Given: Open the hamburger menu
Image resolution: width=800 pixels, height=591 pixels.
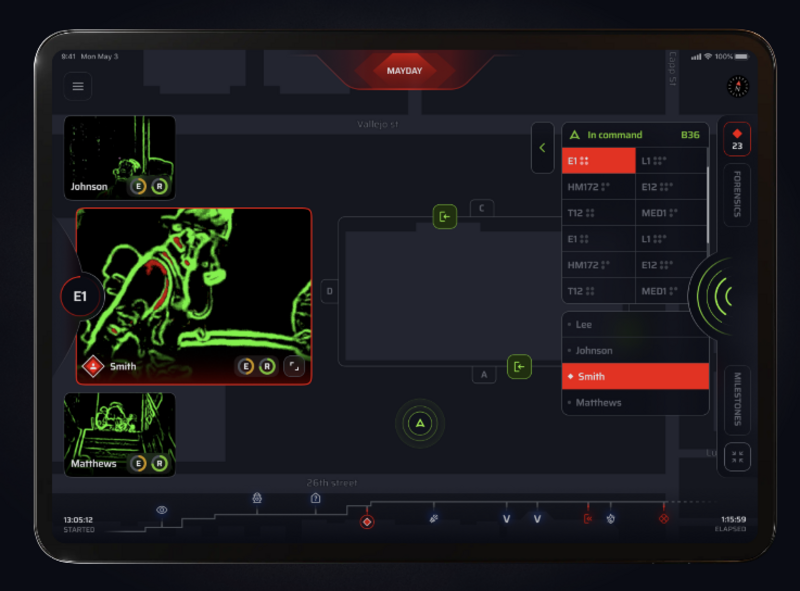Looking at the screenshot, I should tap(77, 87).
